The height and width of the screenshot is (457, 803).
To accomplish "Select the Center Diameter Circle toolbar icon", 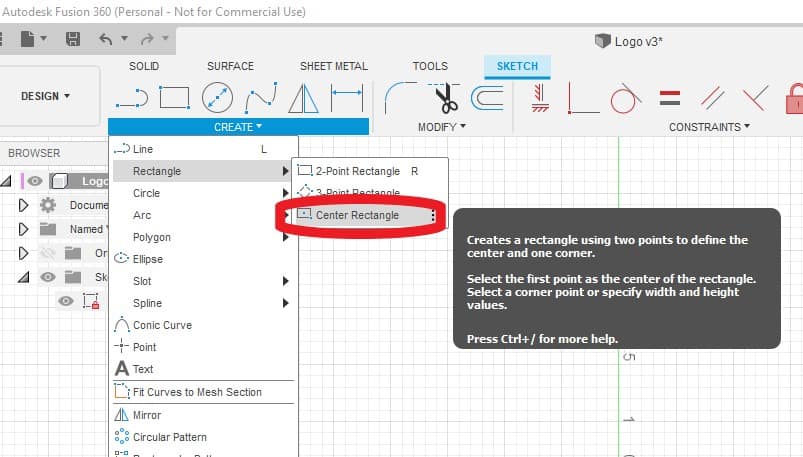I will (217, 97).
